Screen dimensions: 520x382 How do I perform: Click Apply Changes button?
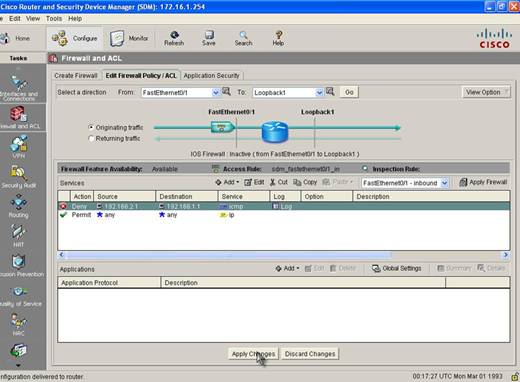[253, 354]
